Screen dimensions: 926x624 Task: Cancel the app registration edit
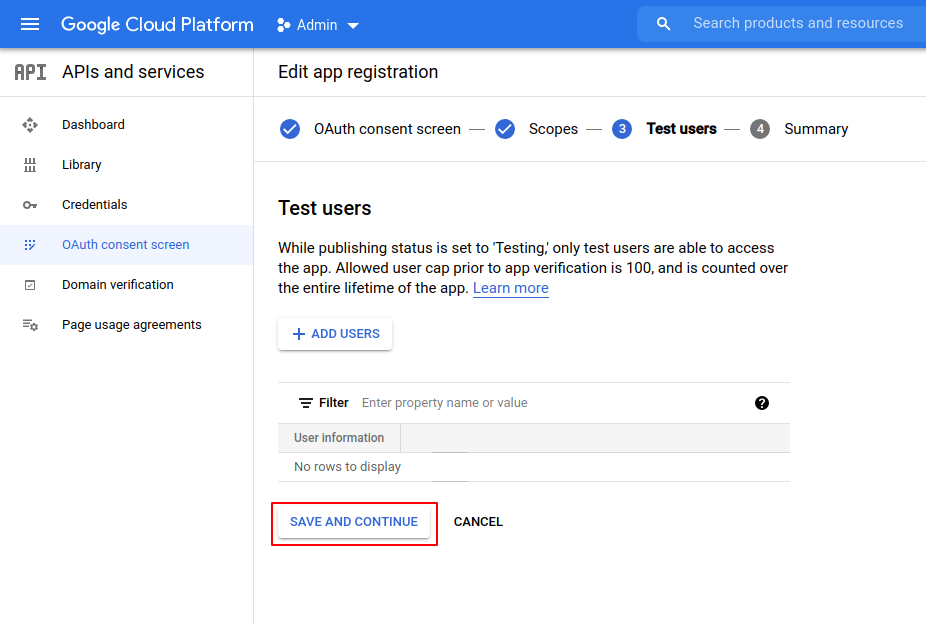pyautogui.click(x=478, y=522)
